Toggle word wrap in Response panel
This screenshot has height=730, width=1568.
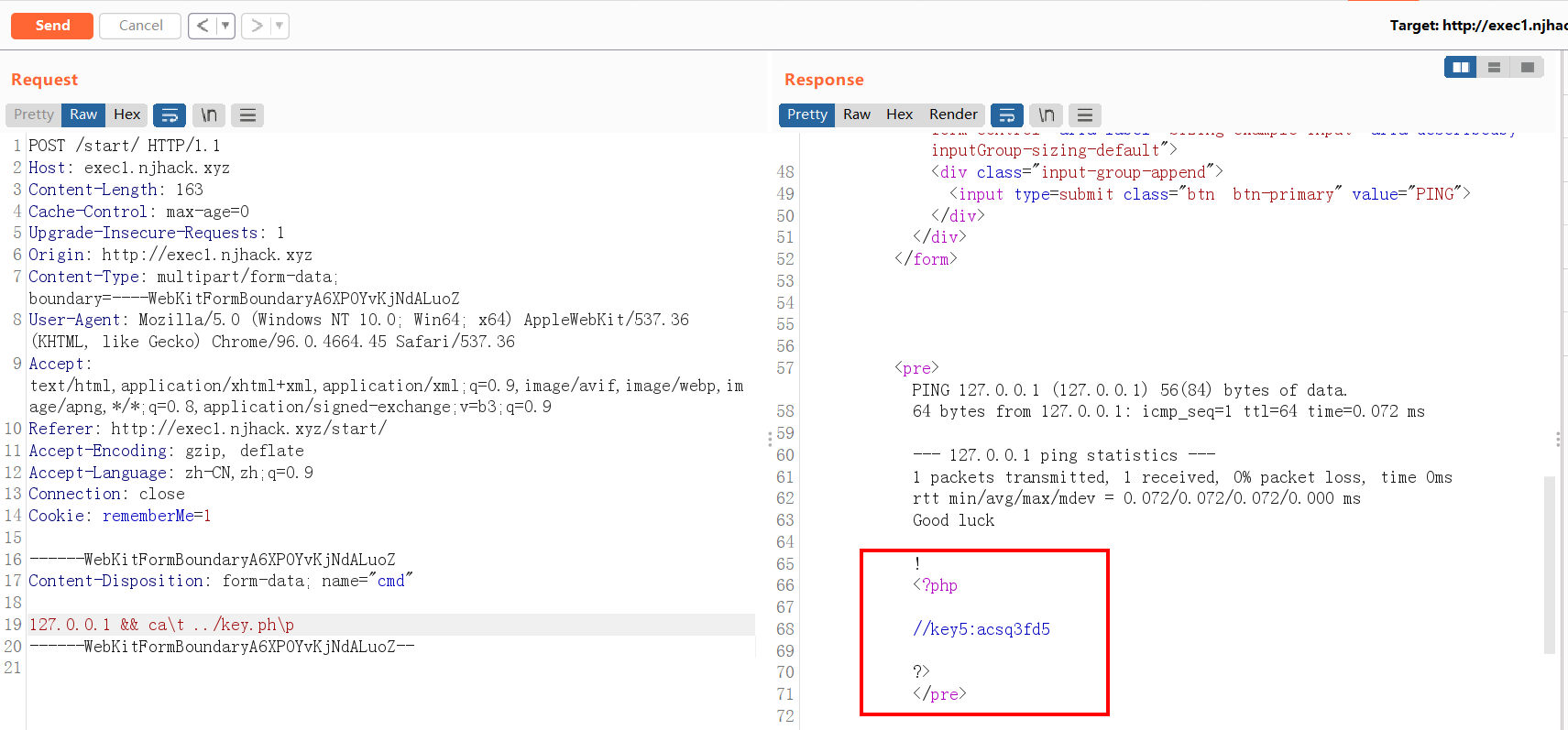tap(1007, 114)
